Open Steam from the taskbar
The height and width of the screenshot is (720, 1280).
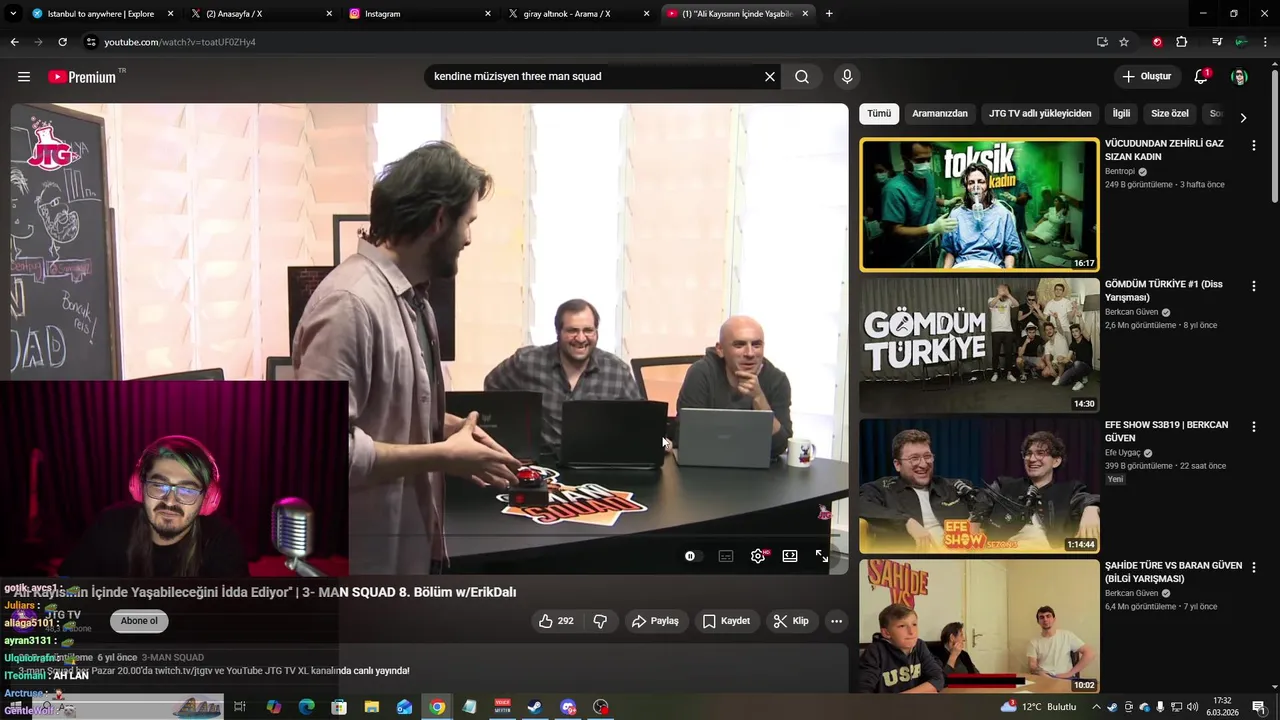point(535,707)
